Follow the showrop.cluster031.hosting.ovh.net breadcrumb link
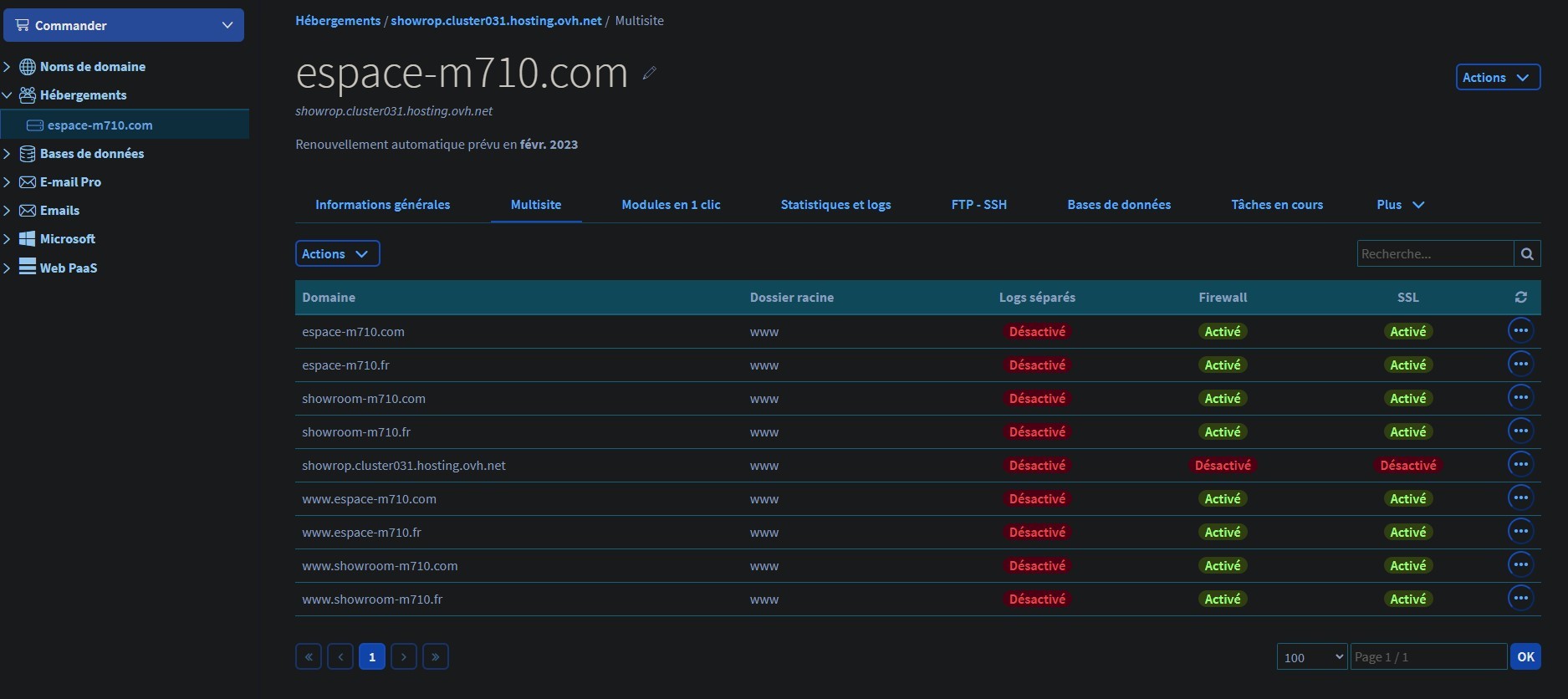Screen dimensions: 1568x699 tap(496, 21)
